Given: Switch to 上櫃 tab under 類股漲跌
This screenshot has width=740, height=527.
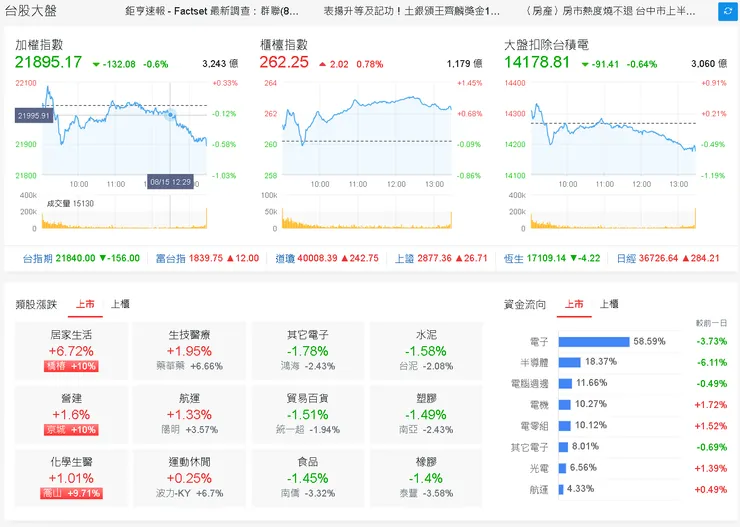Looking at the screenshot, I should (120, 304).
